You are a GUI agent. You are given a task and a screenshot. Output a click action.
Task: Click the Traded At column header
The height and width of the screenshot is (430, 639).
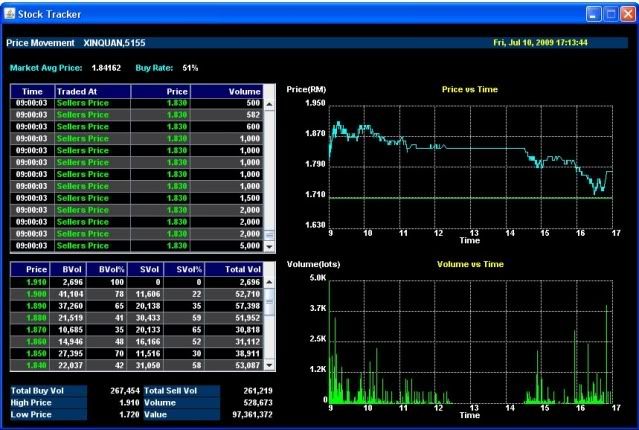pos(78,90)
